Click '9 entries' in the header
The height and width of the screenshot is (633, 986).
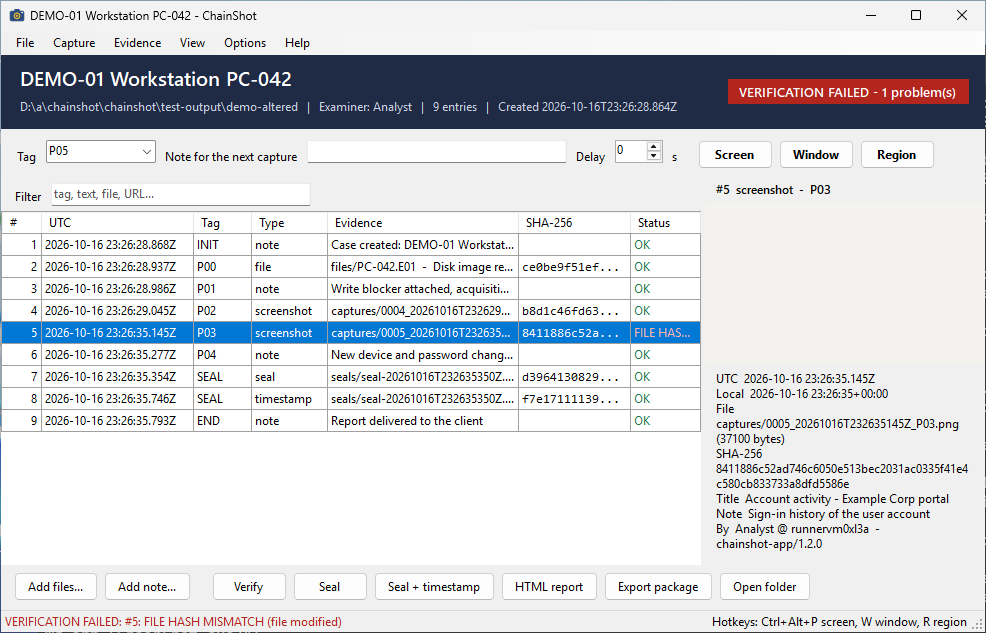pos(455,107)
